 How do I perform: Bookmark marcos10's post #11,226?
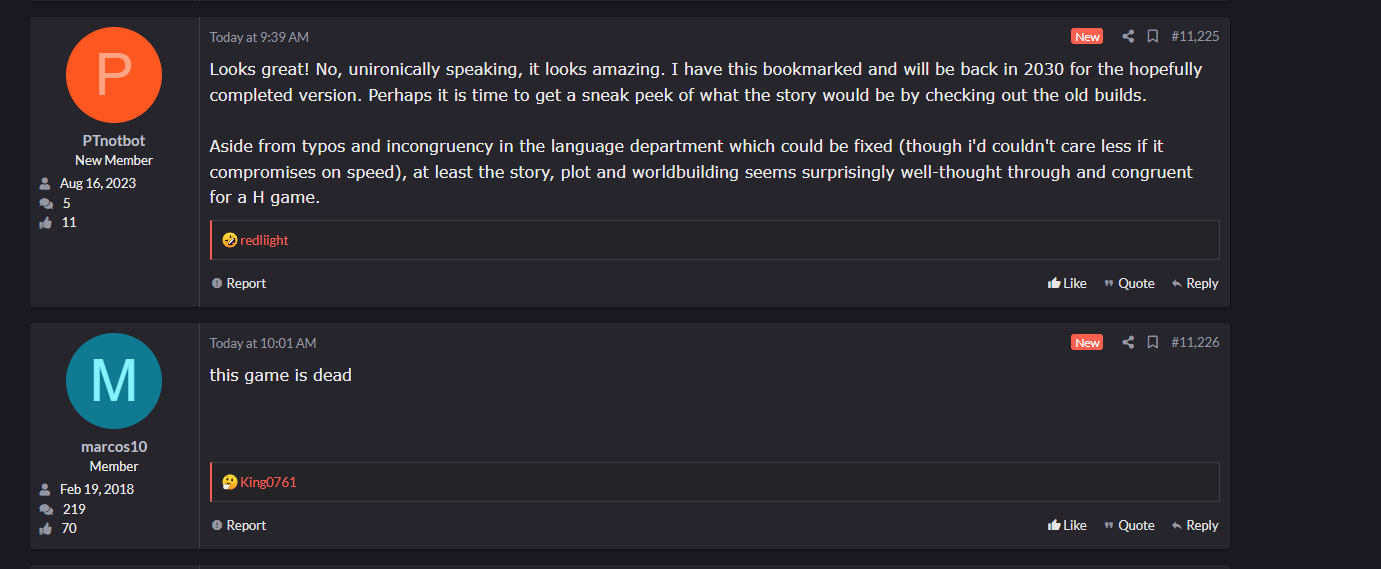click(1152, 342)
